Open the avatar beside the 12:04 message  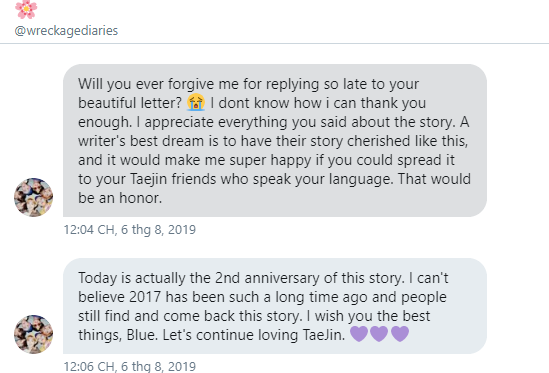pos(34,197)
